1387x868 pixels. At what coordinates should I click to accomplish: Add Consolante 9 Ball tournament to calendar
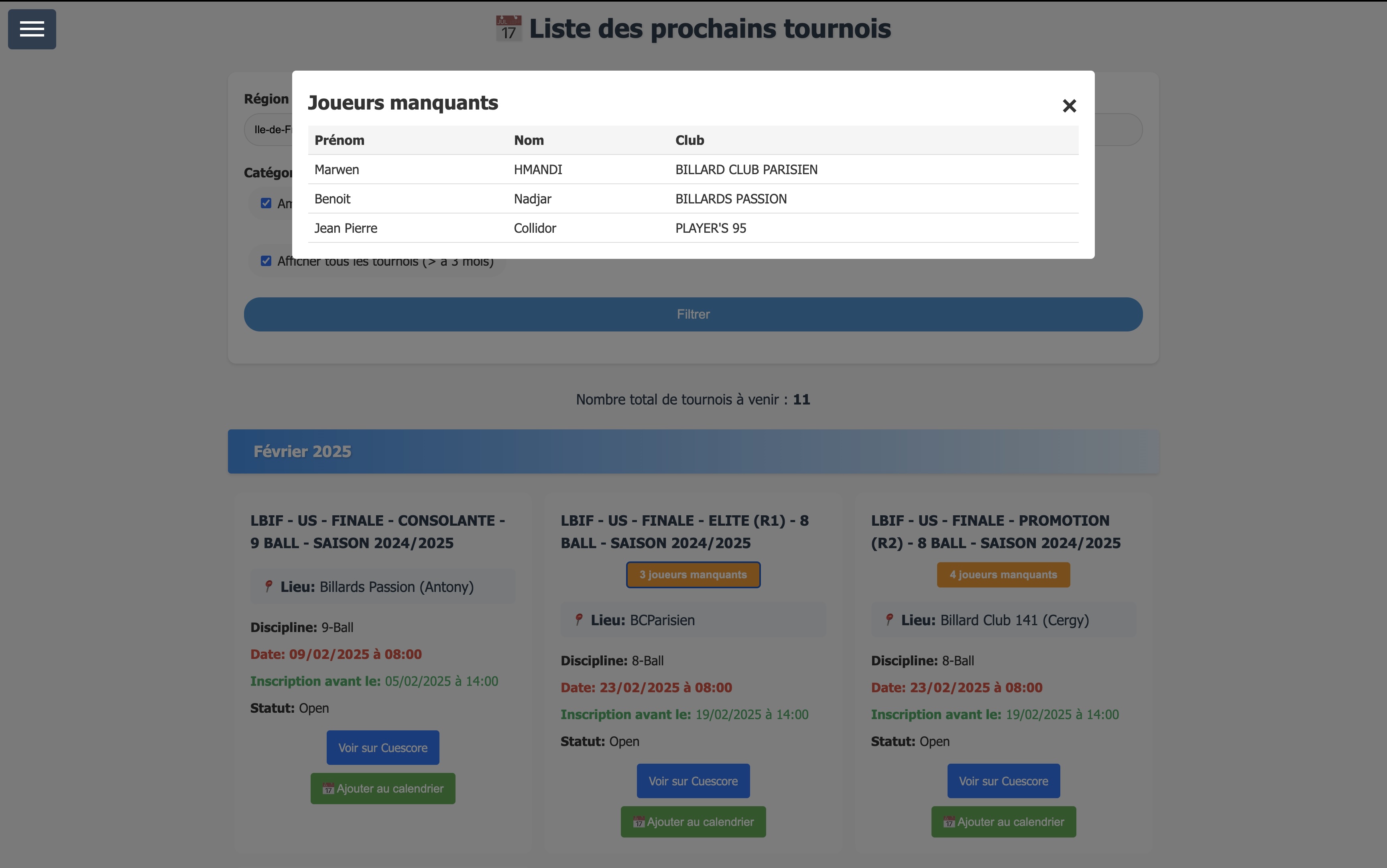(382, 788)
